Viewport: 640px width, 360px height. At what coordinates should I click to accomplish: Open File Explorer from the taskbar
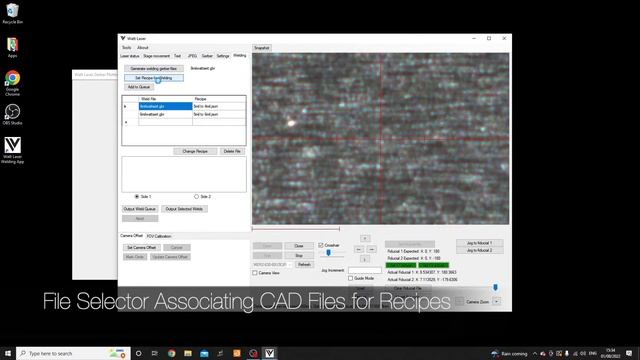click(x=188, y=353)
